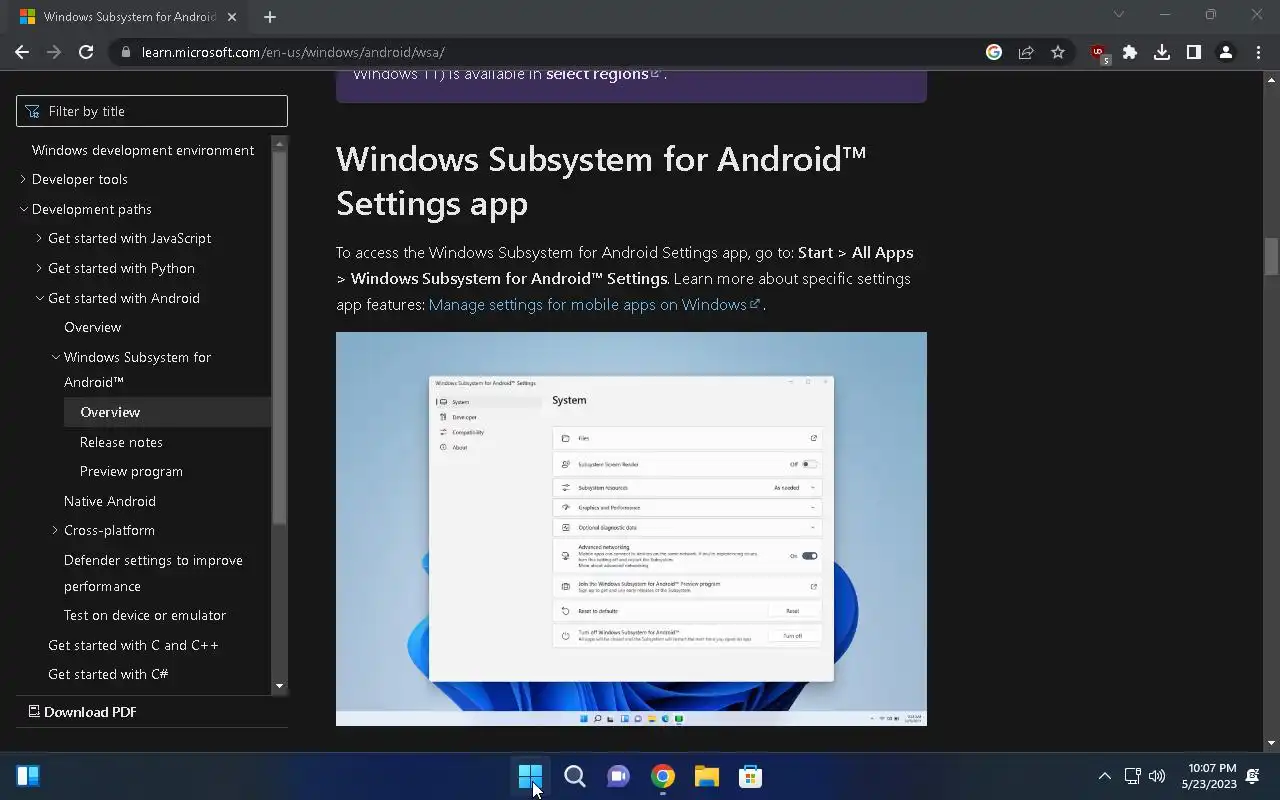Share this page icon
The image size is (1280, 800).
pyautogui.click(x=1026, y=52)
